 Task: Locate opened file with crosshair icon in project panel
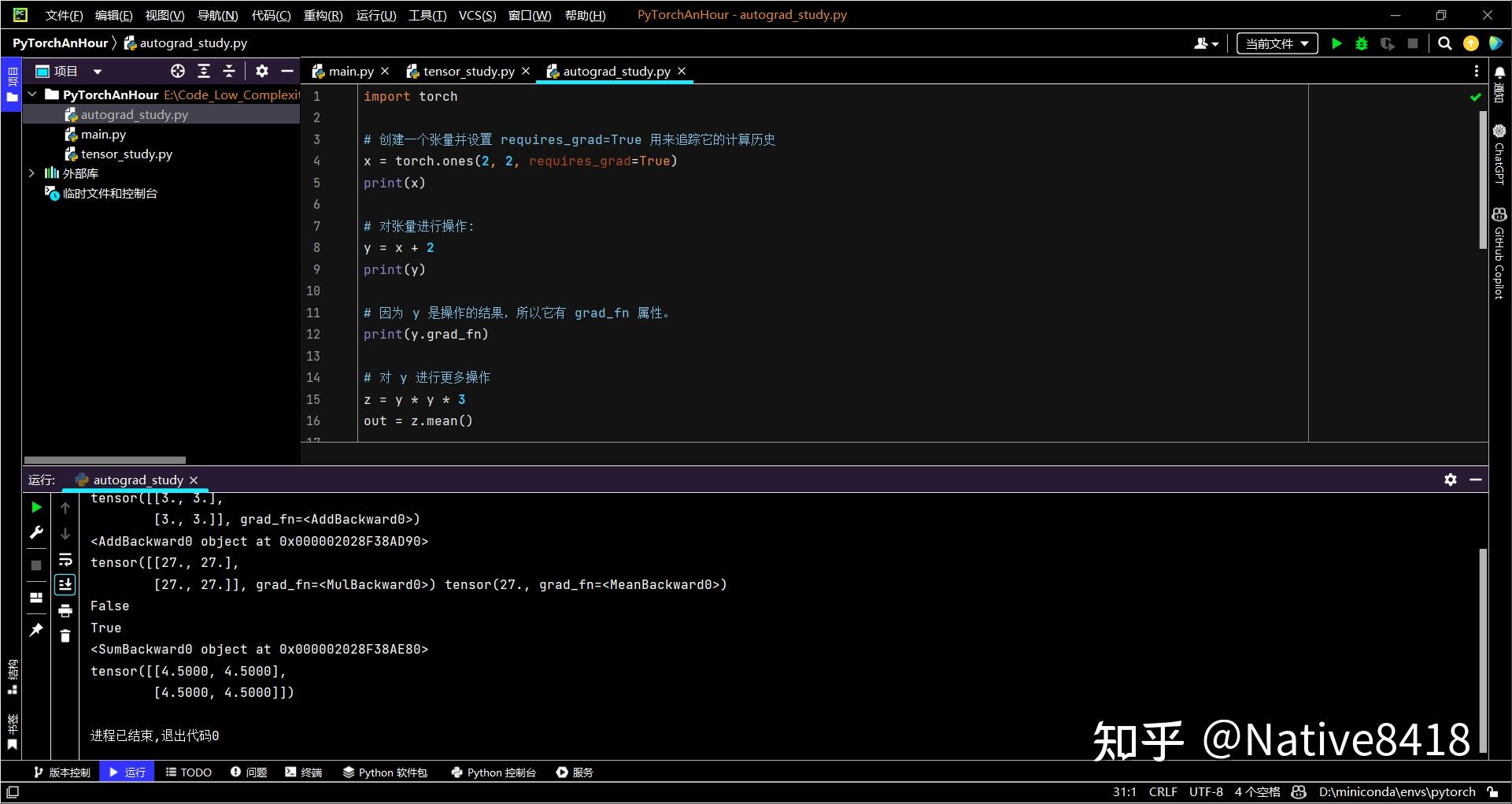click(177, 71)
